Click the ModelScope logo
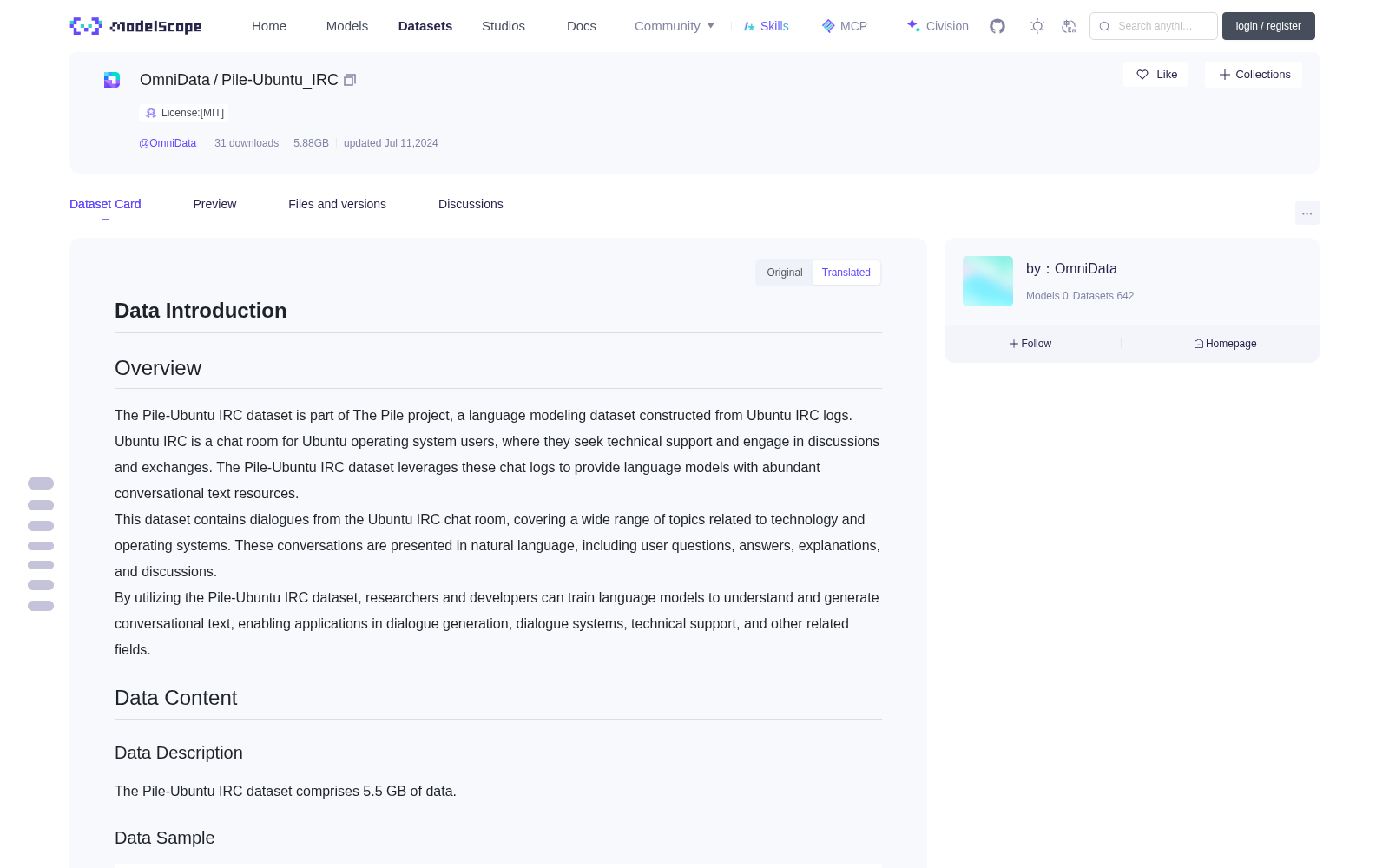This screenshot has height=868, width=1389. (x=136, y=26)
